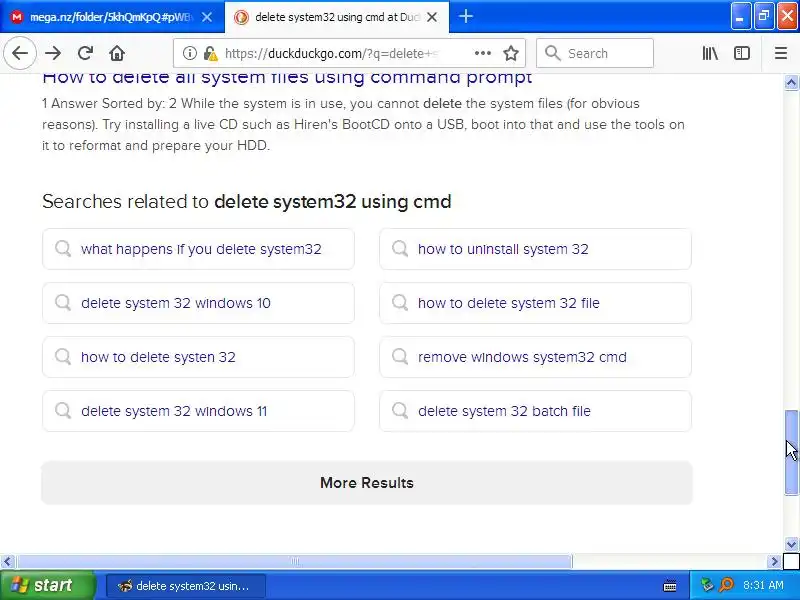Search 'how to delete system 32 file'
800x600 pixels.
[535, 303]
